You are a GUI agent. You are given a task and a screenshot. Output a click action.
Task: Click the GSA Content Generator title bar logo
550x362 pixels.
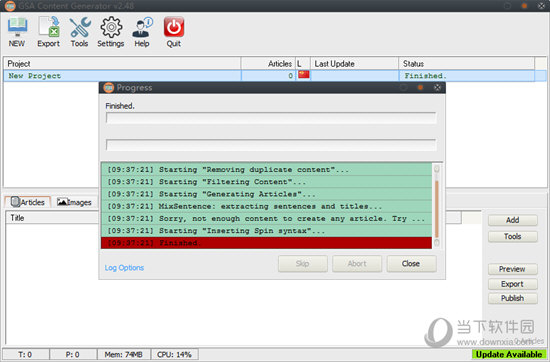[10, 6]
